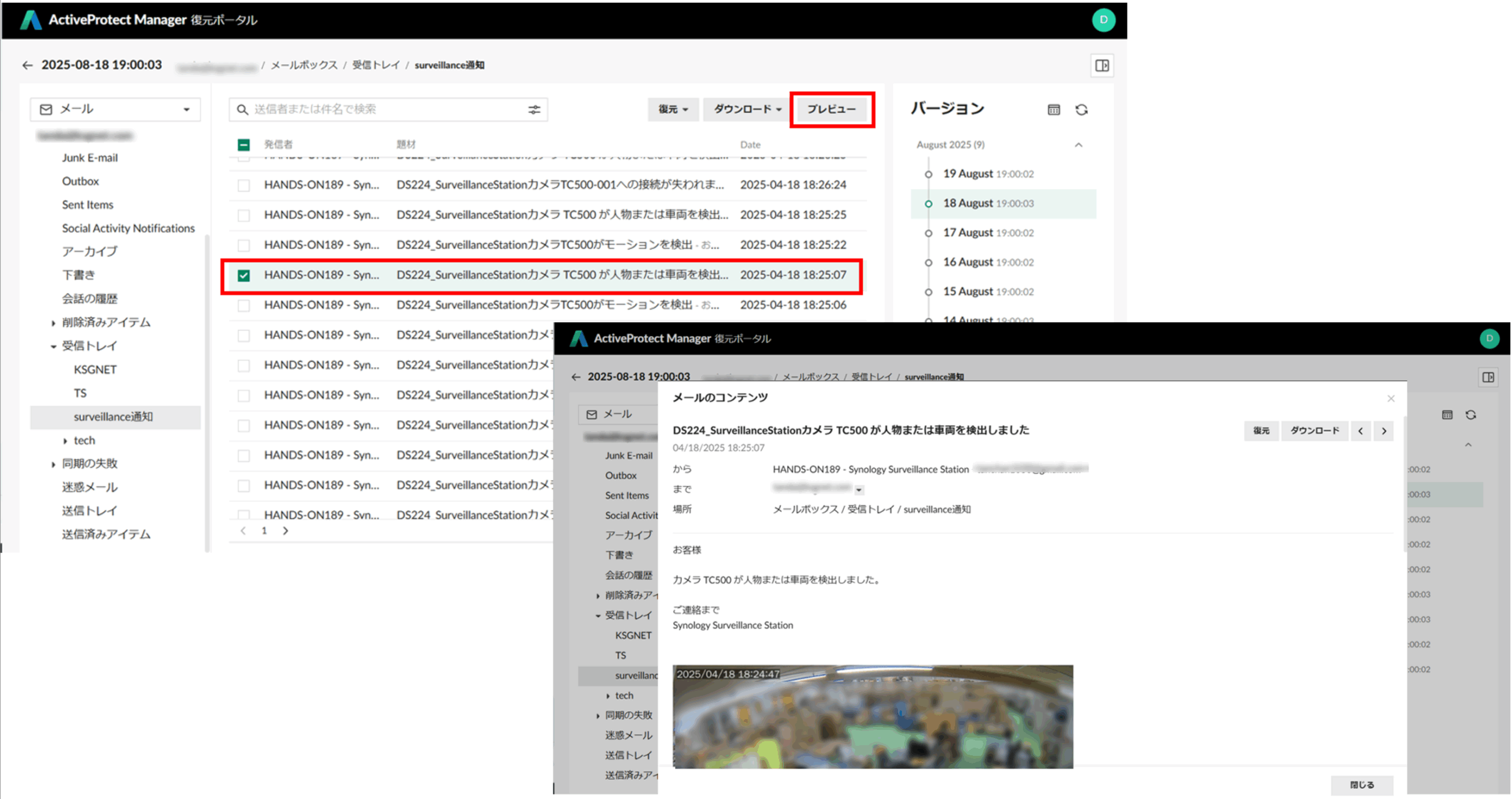Screen dimensions: 1512x799
Task: Click the ActiveProtect Manager logo in main window
Action: [x=31, y=20]
